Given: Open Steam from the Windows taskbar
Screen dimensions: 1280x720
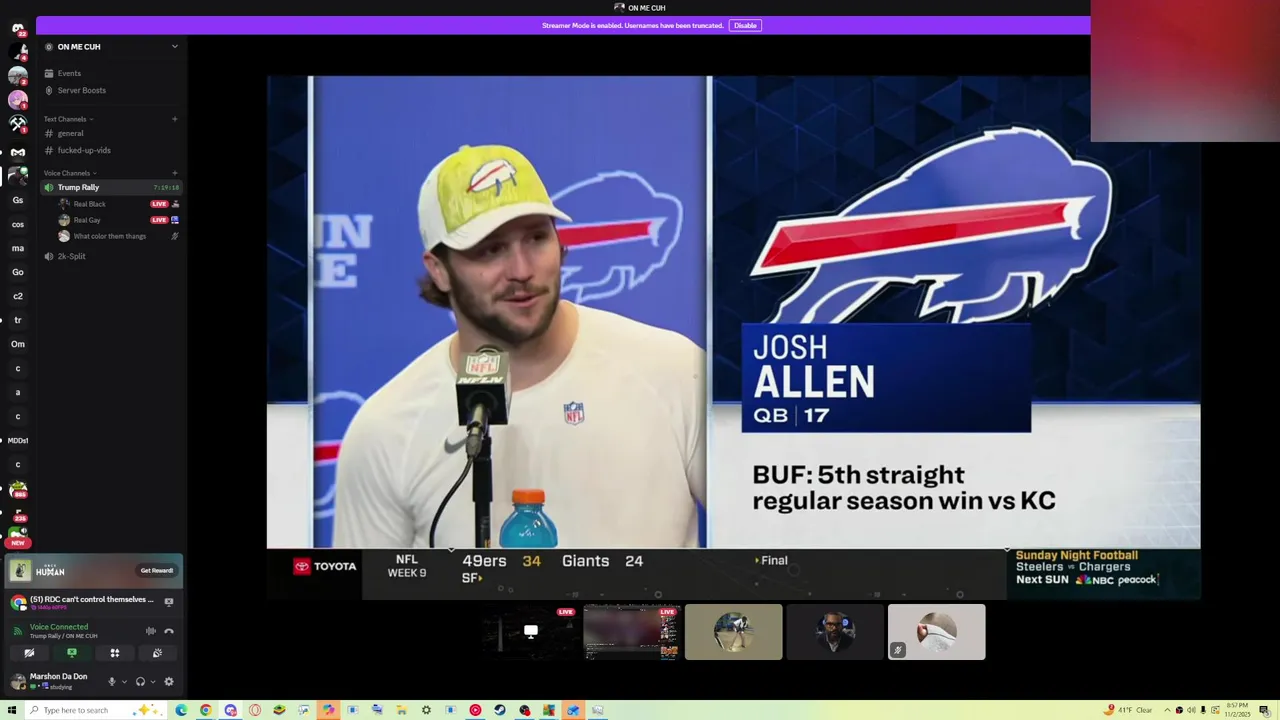Looking at the screenshot, I should pyautogui.click(x=500, y=710).
